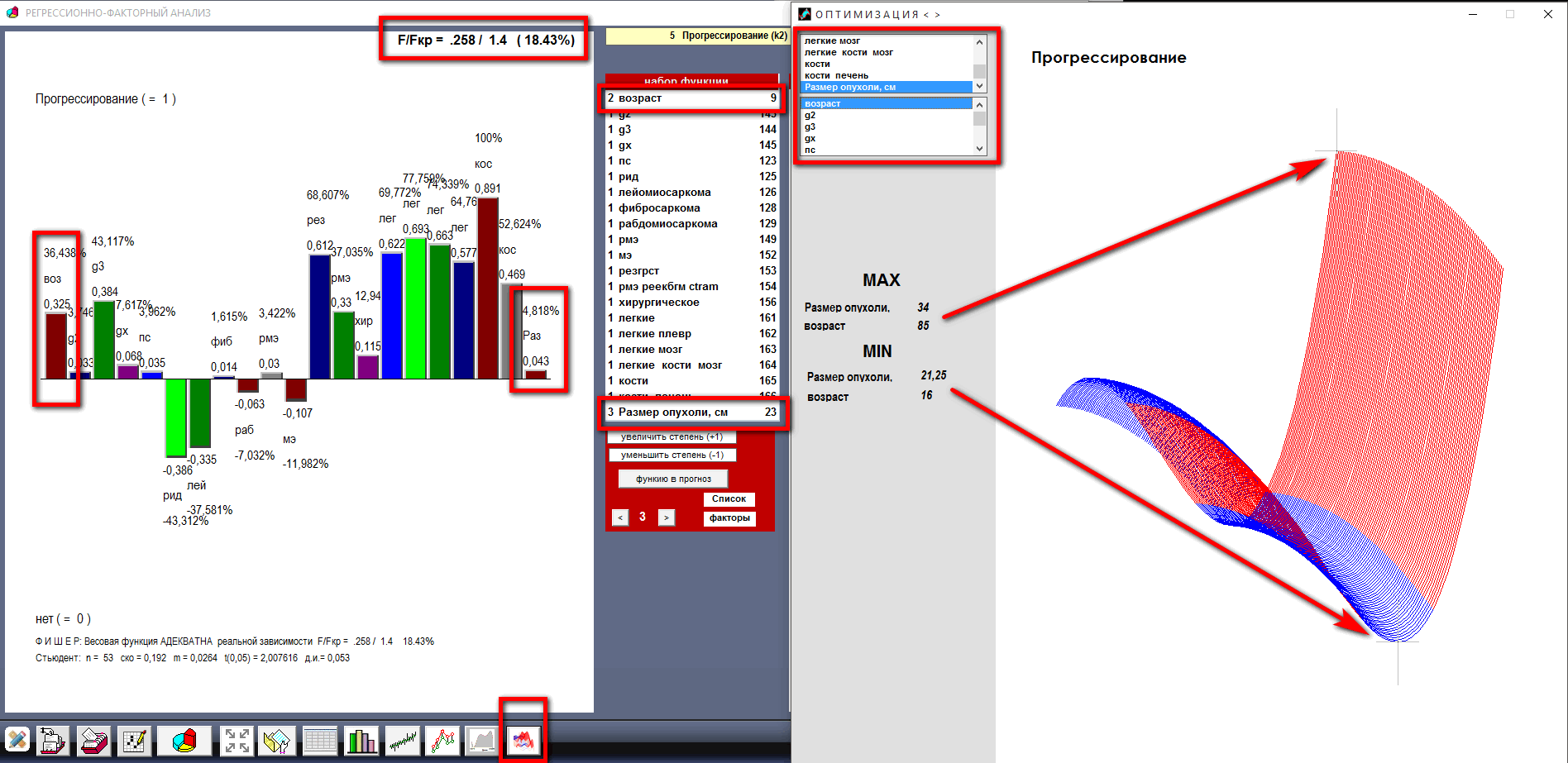Select 'лейомиосаркома' in the function list
This screenshot has width=1568, height=763.
(x=664, y=192)
